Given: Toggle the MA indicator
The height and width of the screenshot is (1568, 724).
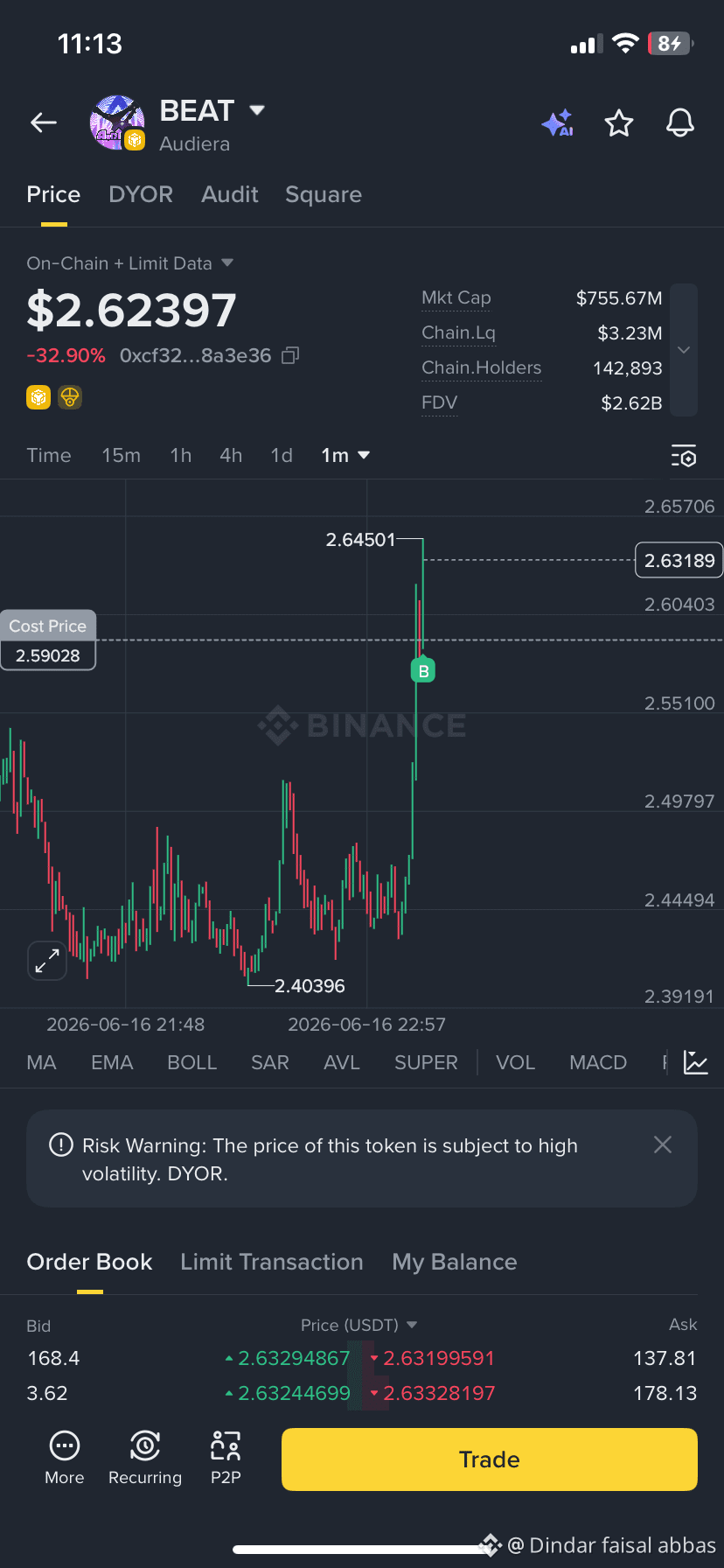Looking at the screenshot, I should click(41, 1062).
